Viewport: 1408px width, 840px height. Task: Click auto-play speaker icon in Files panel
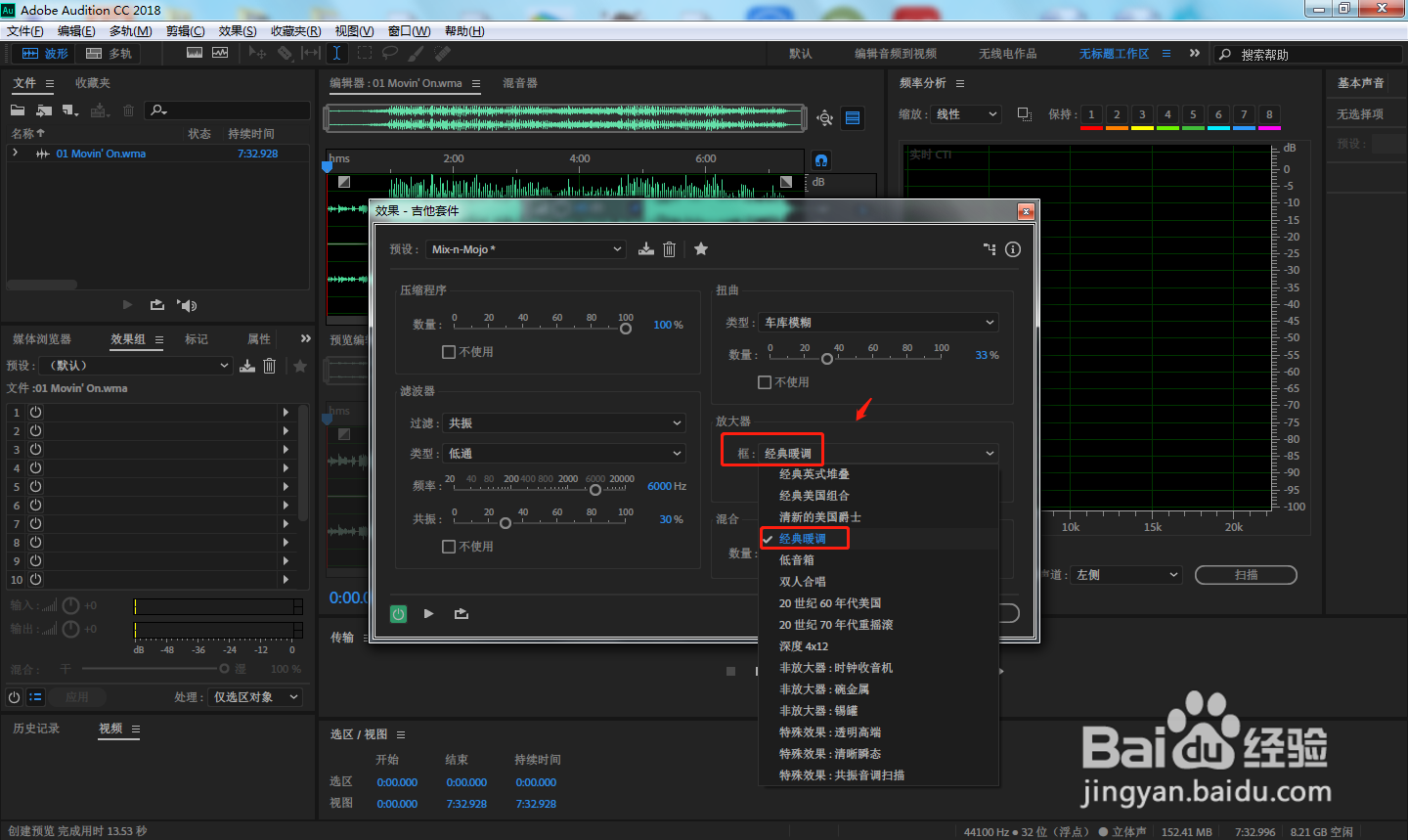pos(187,305)
